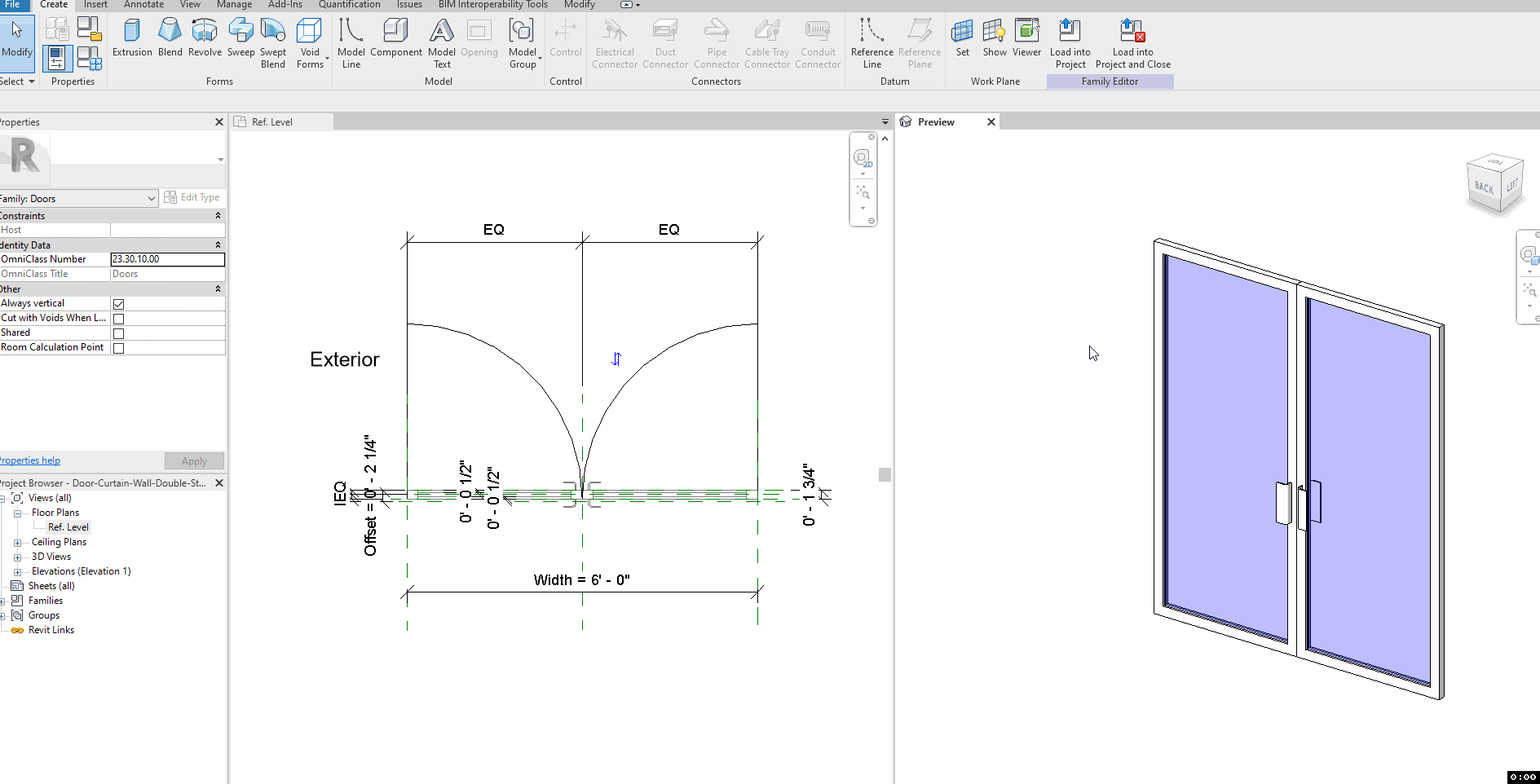Image resolution: width=1540 pixels, height=784 pixels.
Task: Close the Project Browser panel
Action: 218,483
